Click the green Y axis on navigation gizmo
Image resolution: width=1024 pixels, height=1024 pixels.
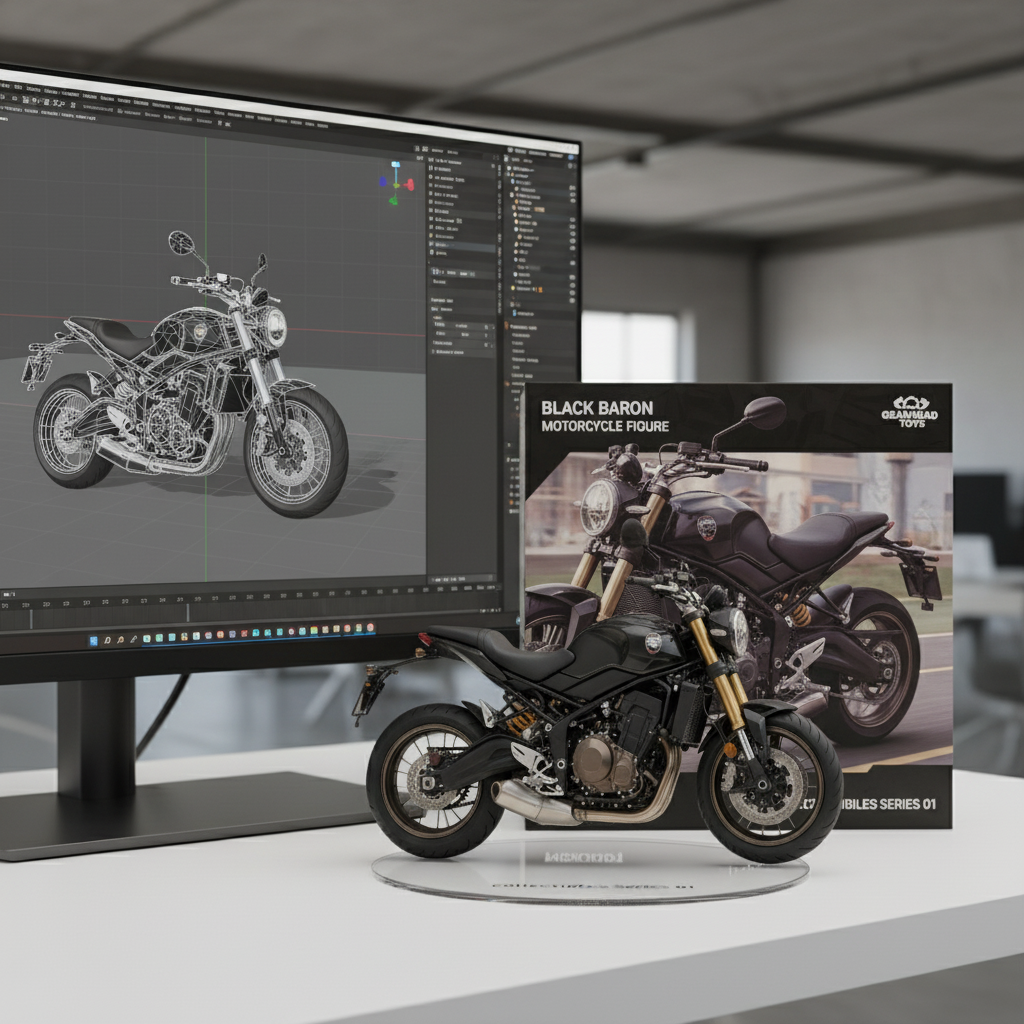pos(393,199)
